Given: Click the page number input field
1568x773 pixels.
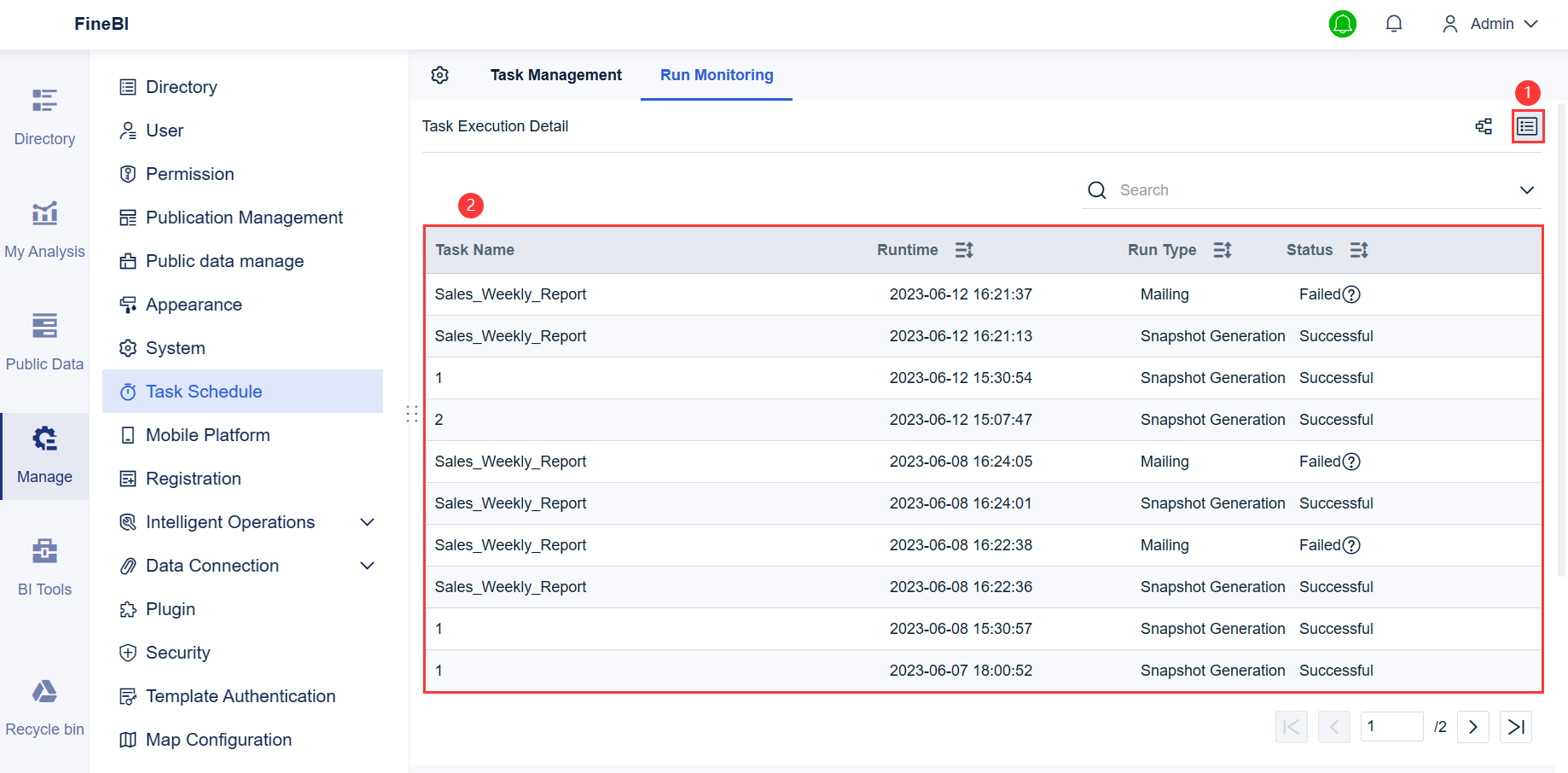Looking at the screenshot, I should click(1391, 726).
